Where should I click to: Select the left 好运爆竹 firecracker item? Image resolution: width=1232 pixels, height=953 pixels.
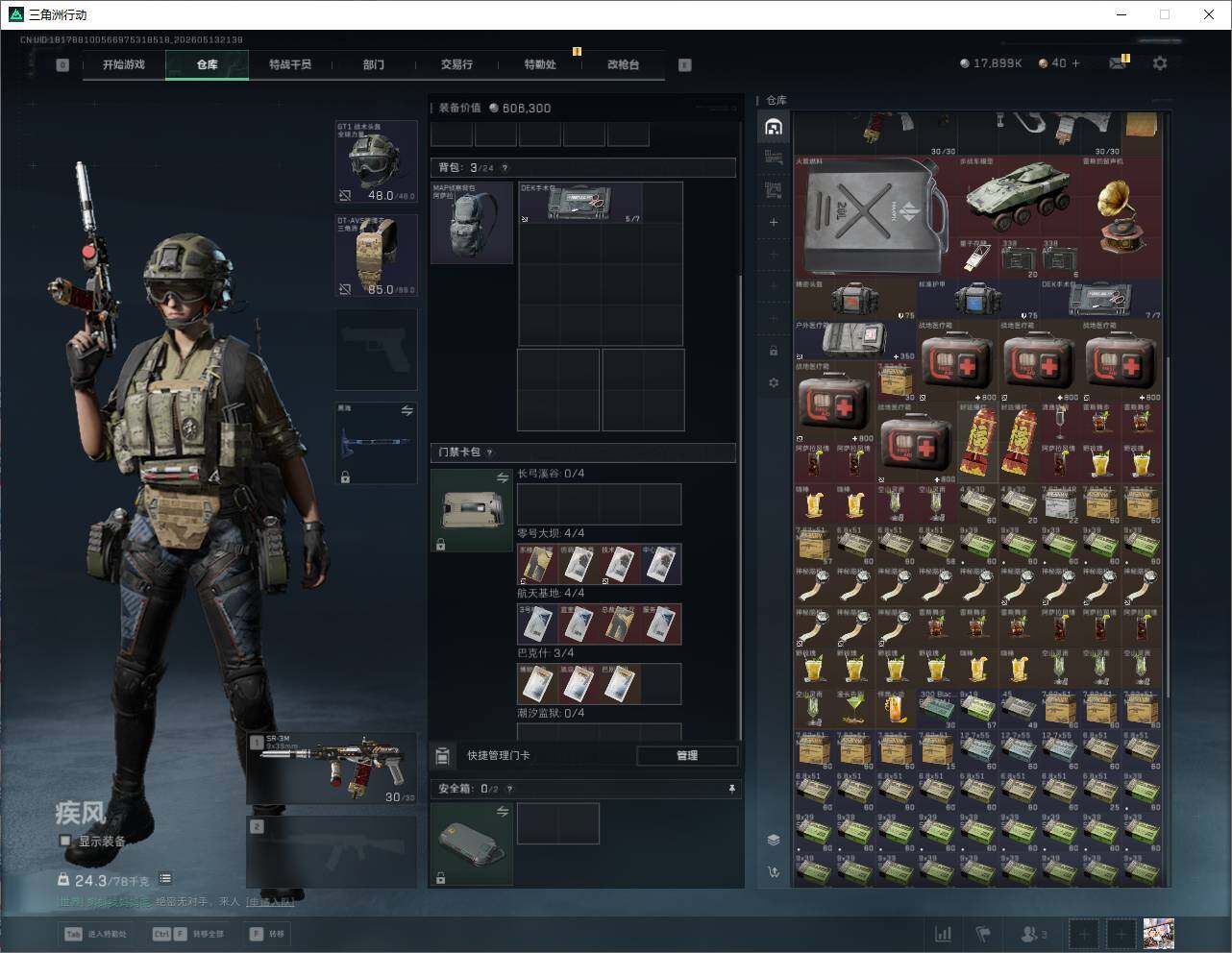977,442
